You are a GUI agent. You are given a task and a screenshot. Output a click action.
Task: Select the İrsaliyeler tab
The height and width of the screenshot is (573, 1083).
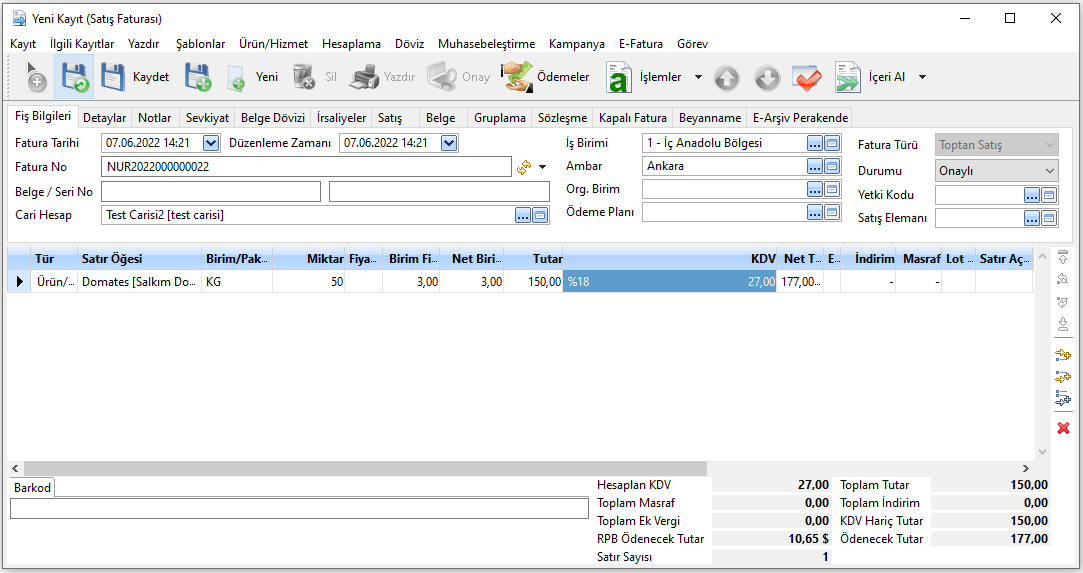tap(341, 118)
